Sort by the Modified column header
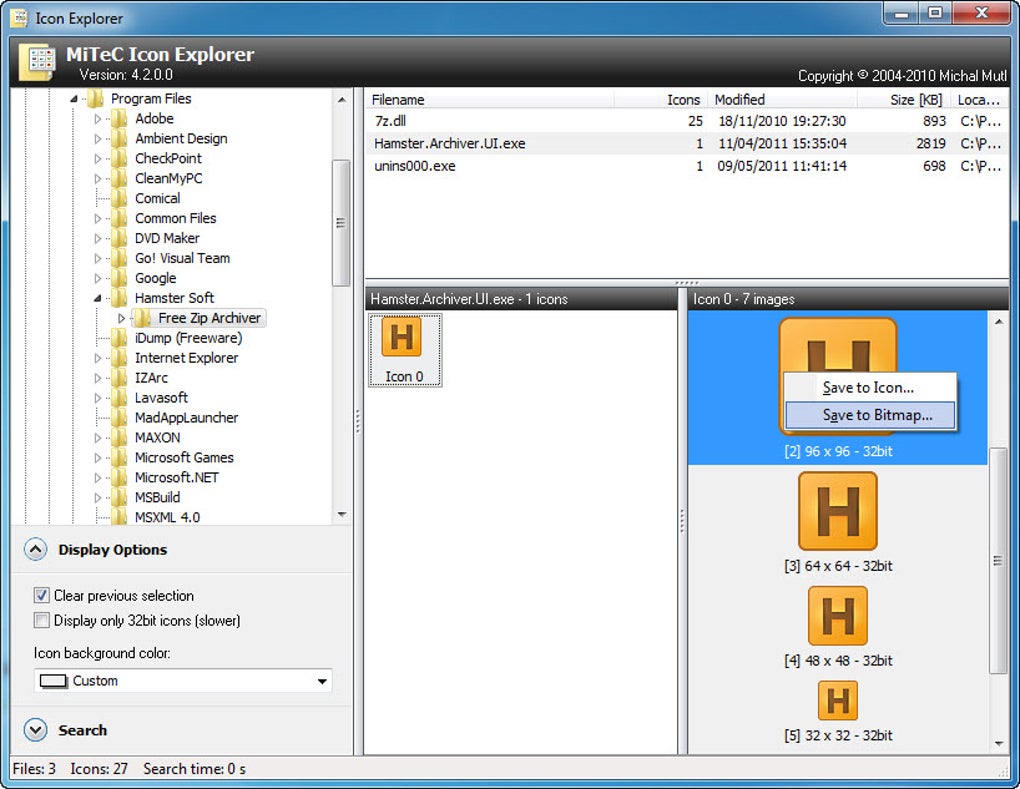The image size is (1020, 789). click(783, 100)
